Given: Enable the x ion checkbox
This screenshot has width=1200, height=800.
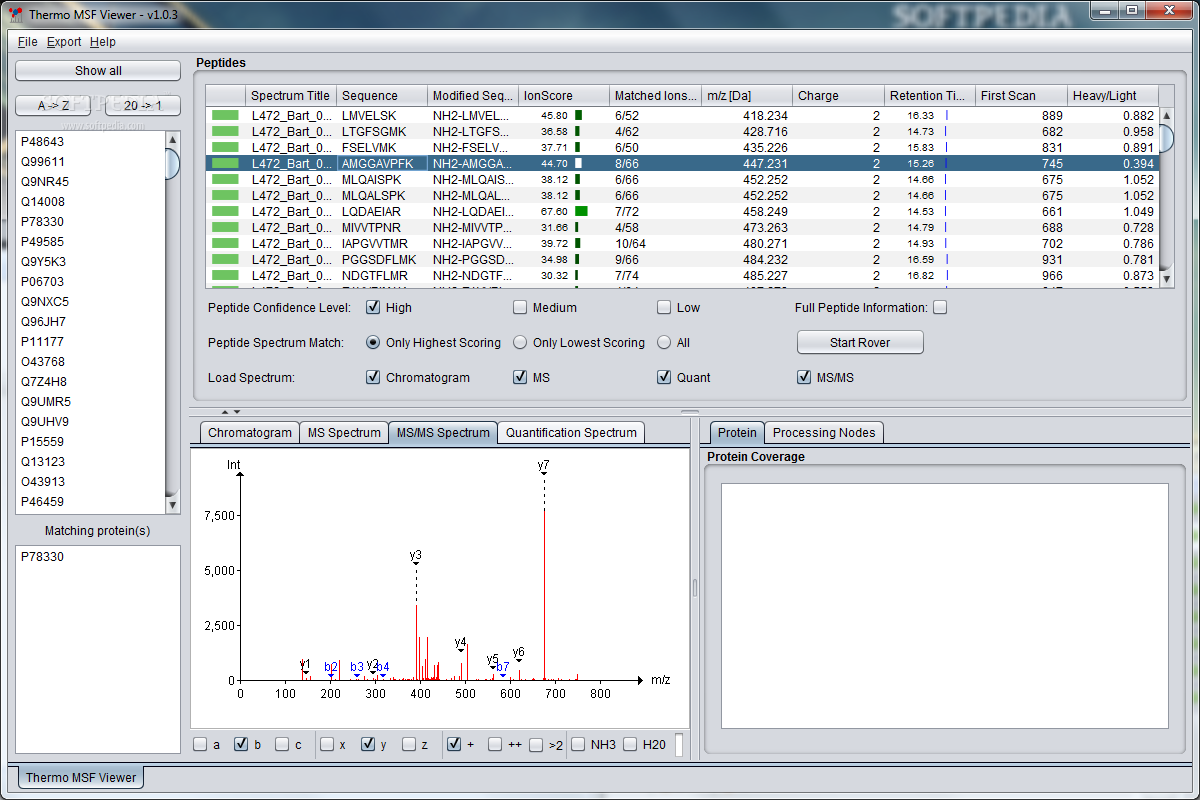Looking at the screenshot, I should [x=327, y=744].
